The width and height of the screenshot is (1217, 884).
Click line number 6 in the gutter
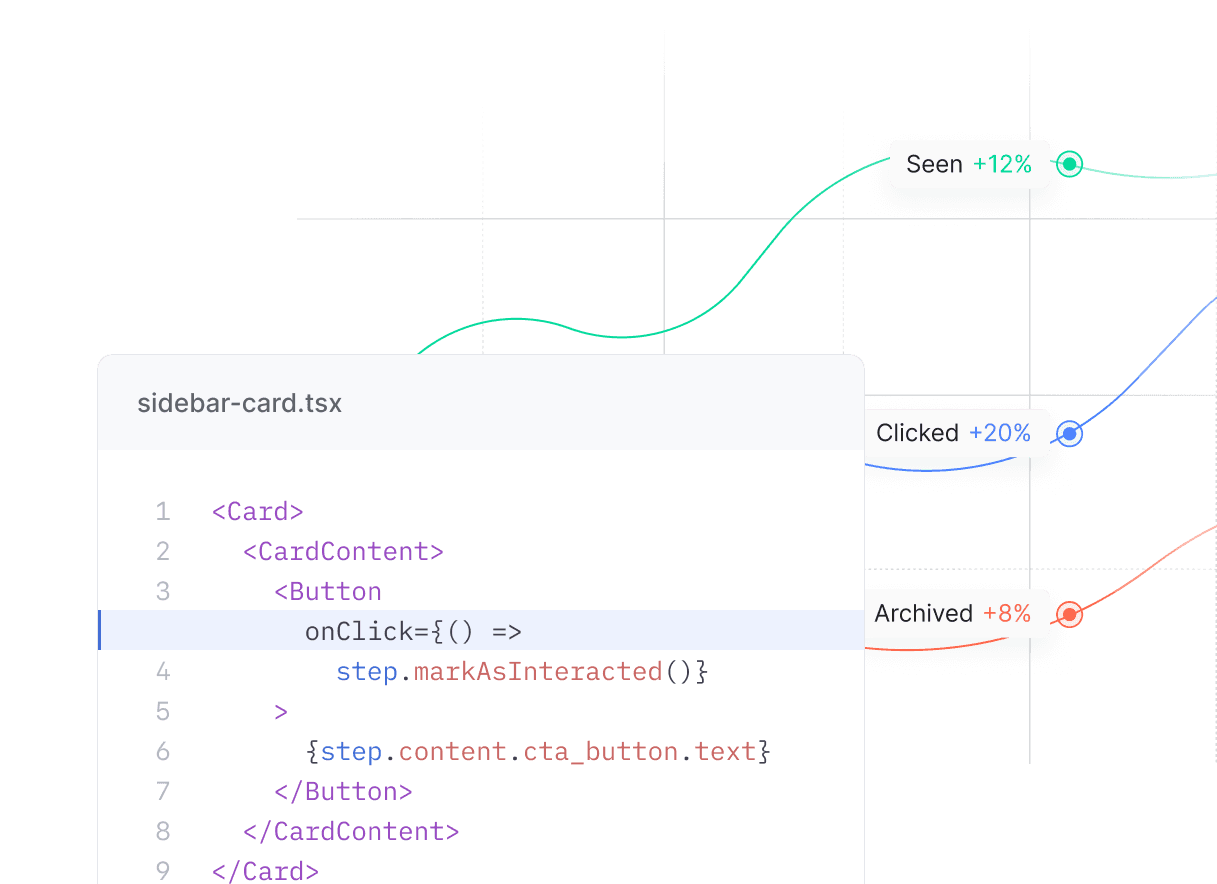pyautogui.click(x=162, y=752)
